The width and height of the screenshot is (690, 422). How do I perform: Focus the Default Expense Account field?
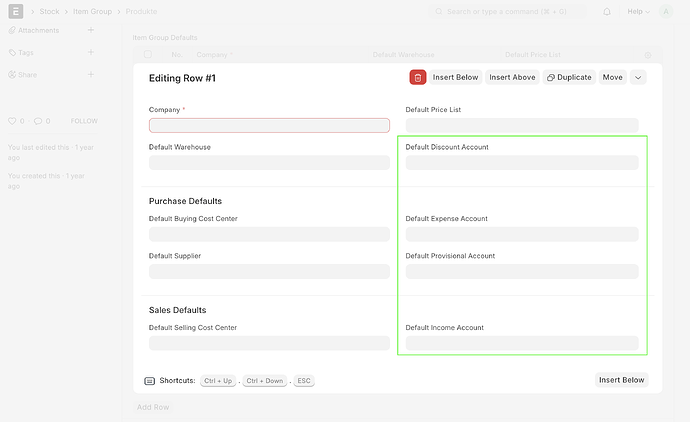pos(522,234)
